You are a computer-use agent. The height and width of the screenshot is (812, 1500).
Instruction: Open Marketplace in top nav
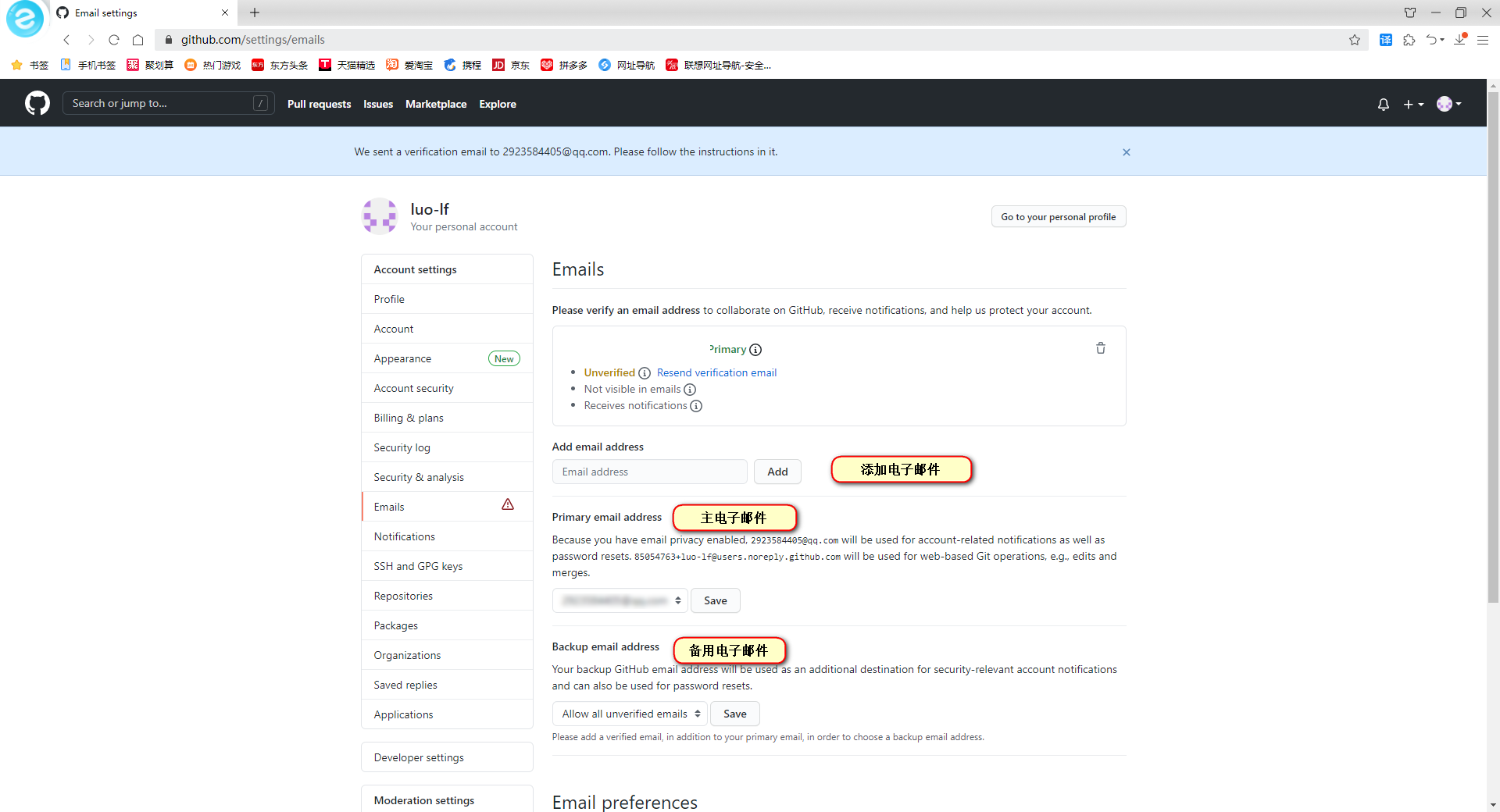pyautogui.click(x=436, y=104)
